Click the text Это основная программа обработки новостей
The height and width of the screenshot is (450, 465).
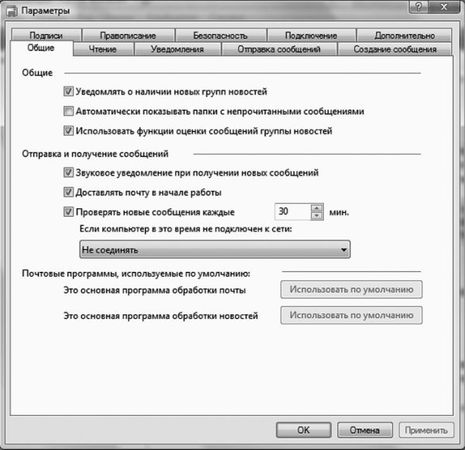[161, 316]
